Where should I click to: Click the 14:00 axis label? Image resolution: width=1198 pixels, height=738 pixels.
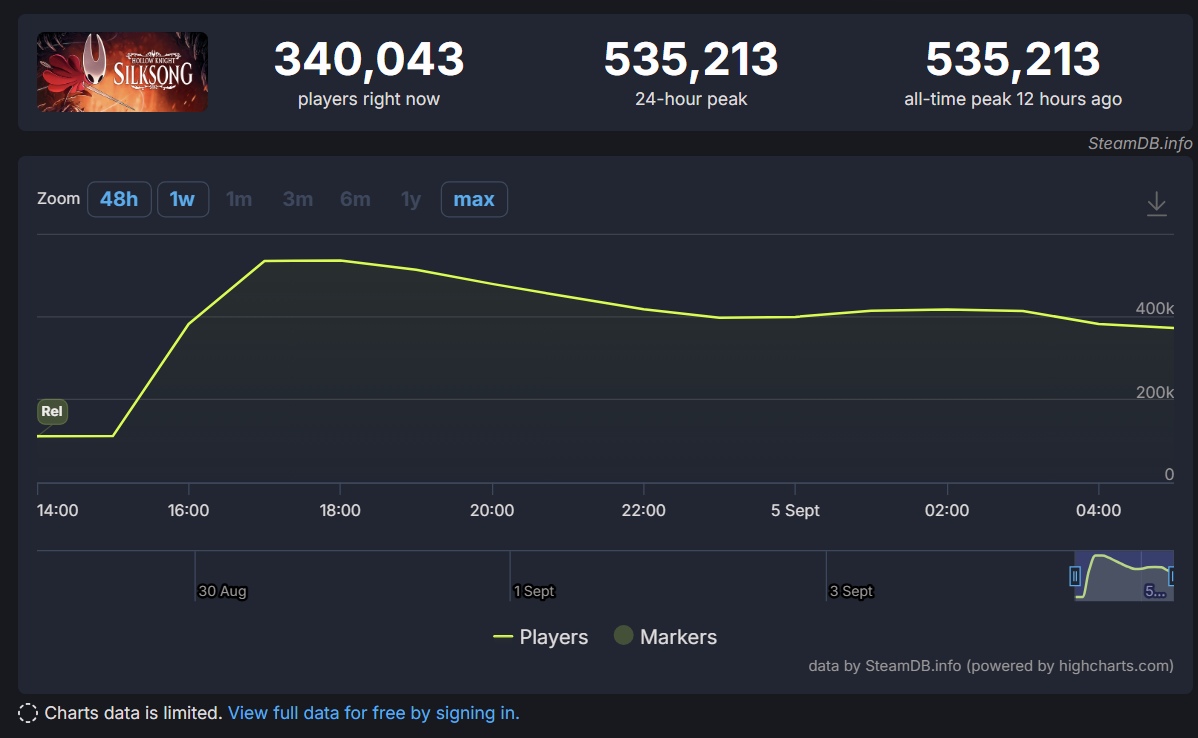coord(57,510)
